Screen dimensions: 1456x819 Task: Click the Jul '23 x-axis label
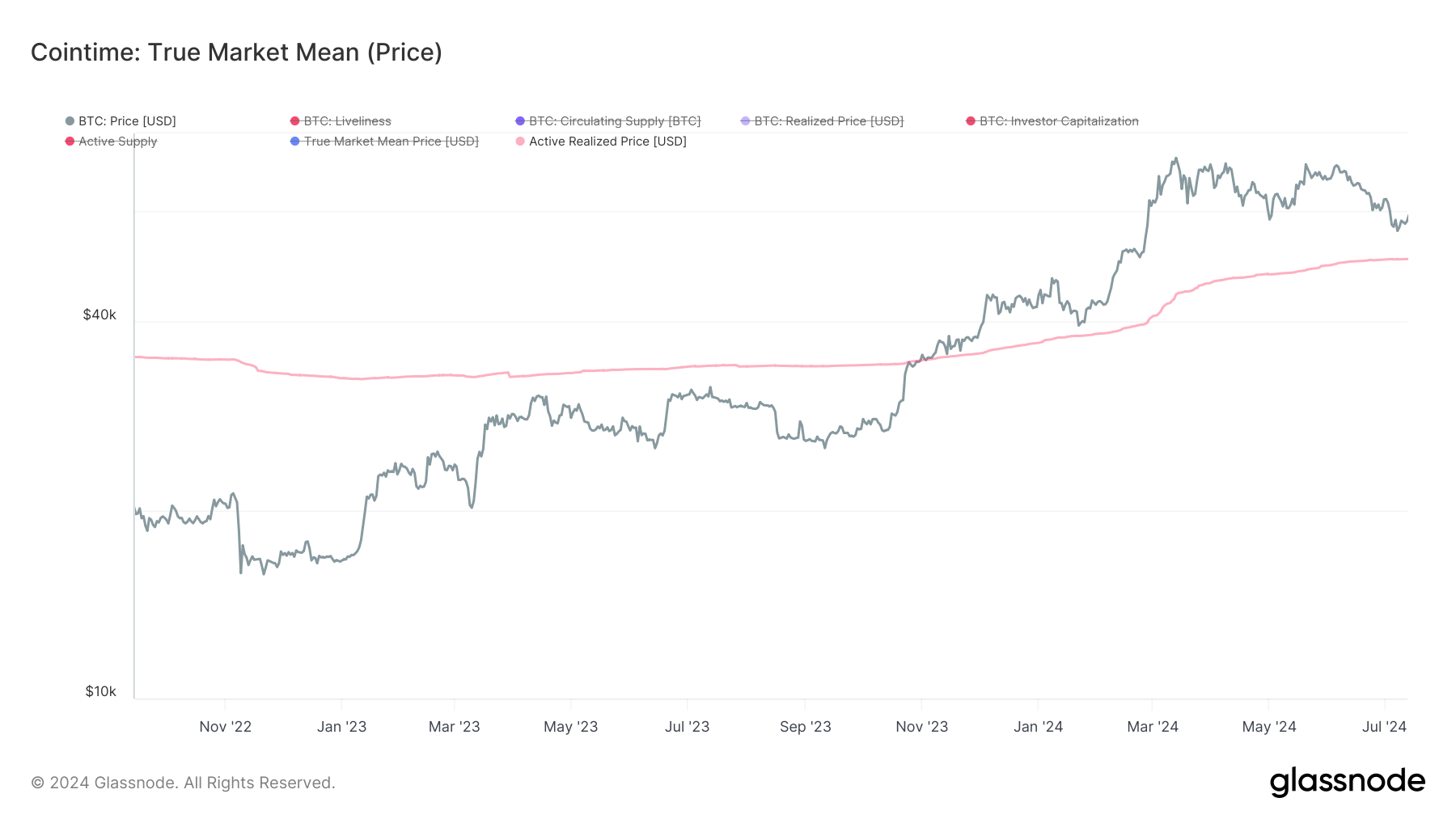click(688, 727)
